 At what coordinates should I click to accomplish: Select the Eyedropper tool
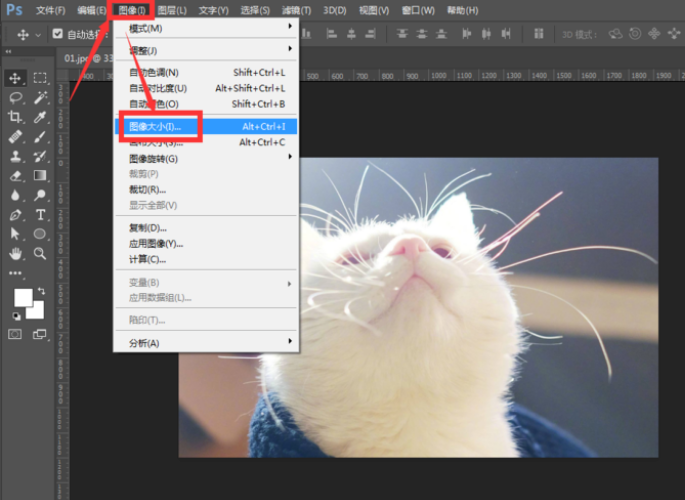(40, 117)
